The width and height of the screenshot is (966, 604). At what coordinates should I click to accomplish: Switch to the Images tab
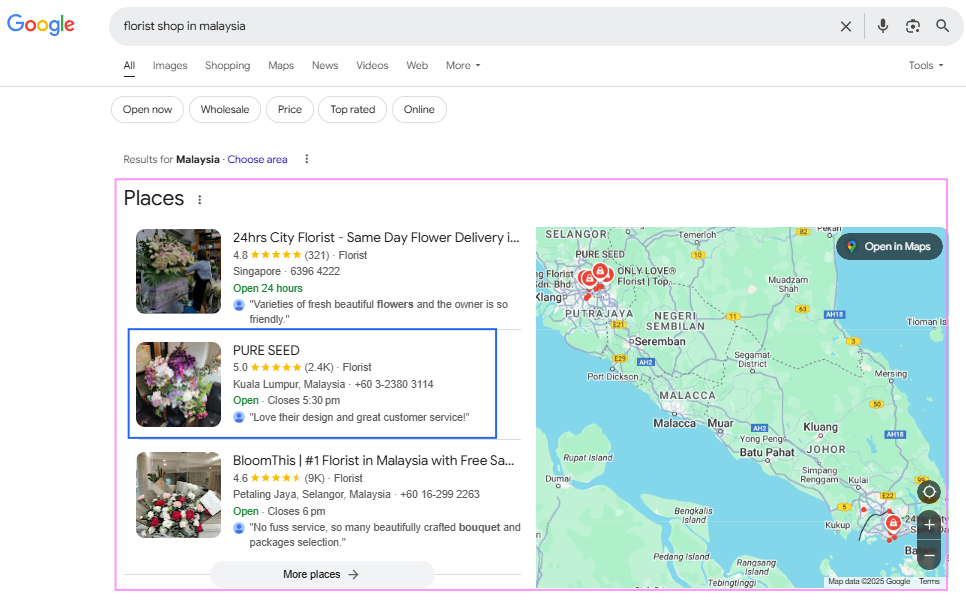tap(170, 66)
